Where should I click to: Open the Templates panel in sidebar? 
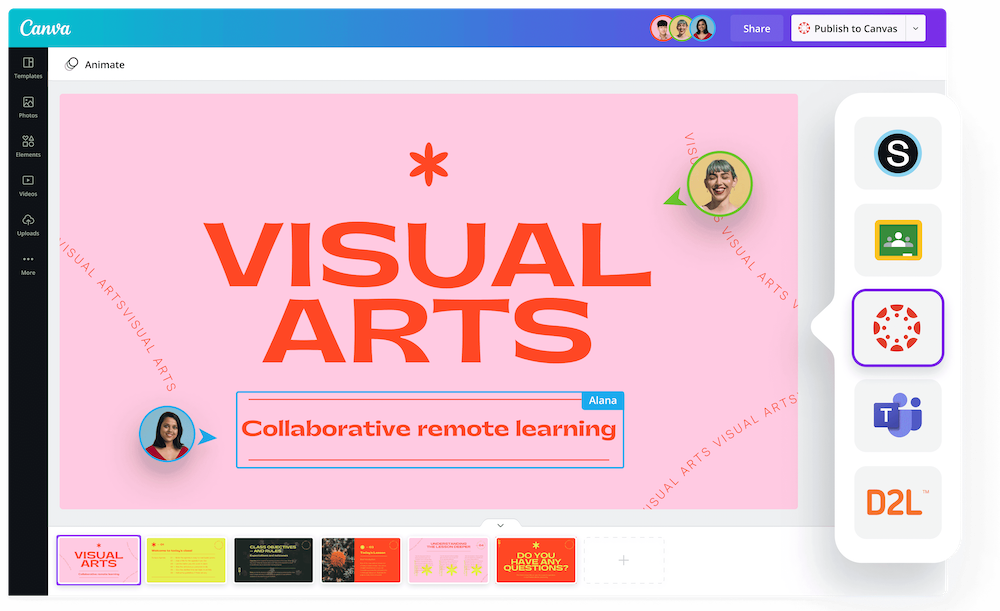coord(28,68)
